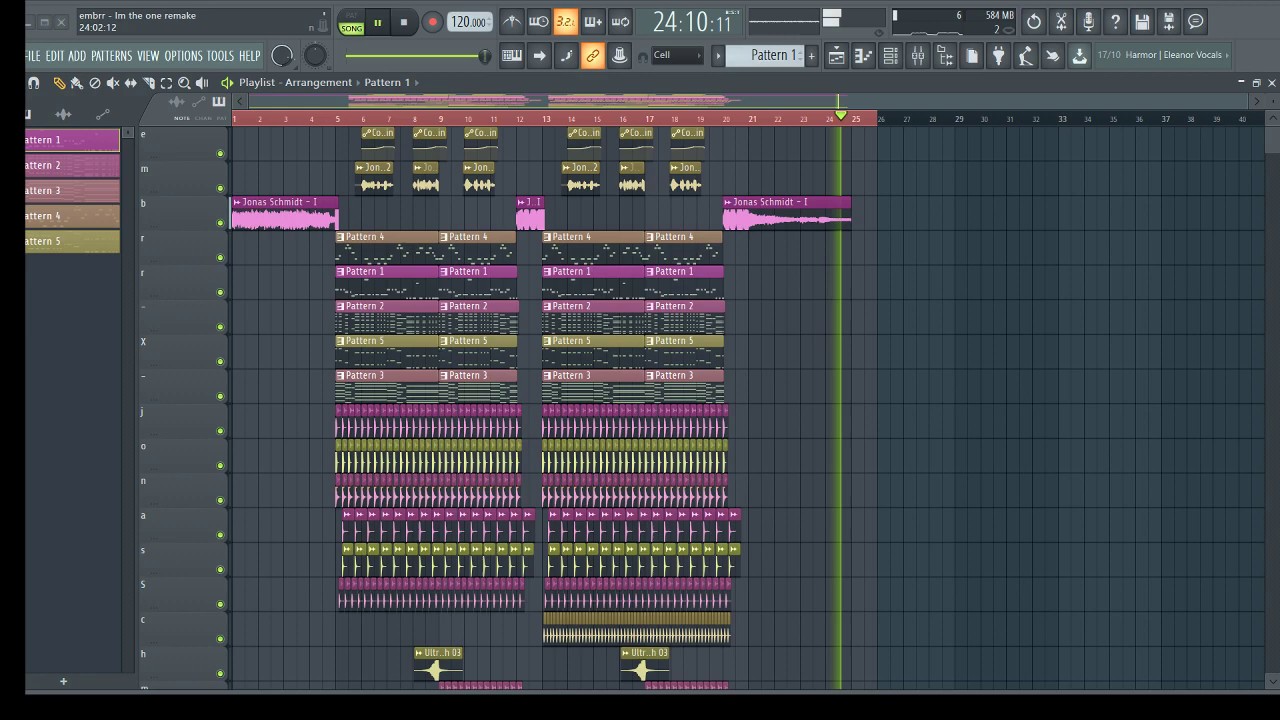Open the TOOLS menu
Image resolution: width=1280 pixels, height=720 pixels.
(x=220, y=56)
